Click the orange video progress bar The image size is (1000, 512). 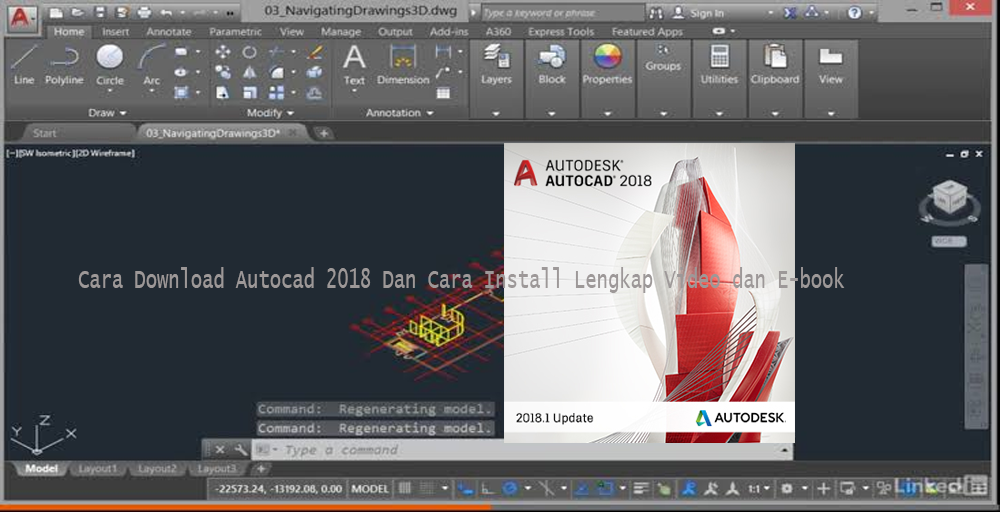click(244, 508)
